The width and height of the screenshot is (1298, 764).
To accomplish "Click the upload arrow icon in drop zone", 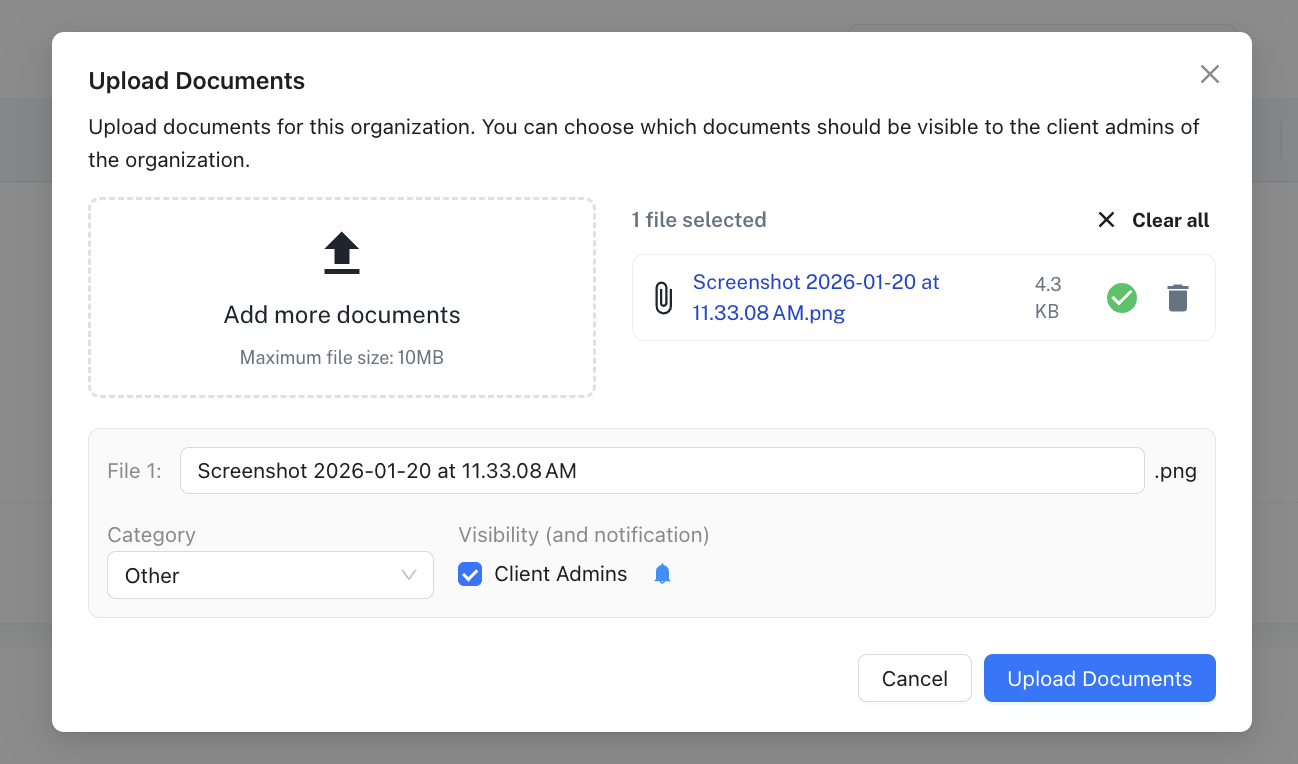I will (x=342, y=253).
